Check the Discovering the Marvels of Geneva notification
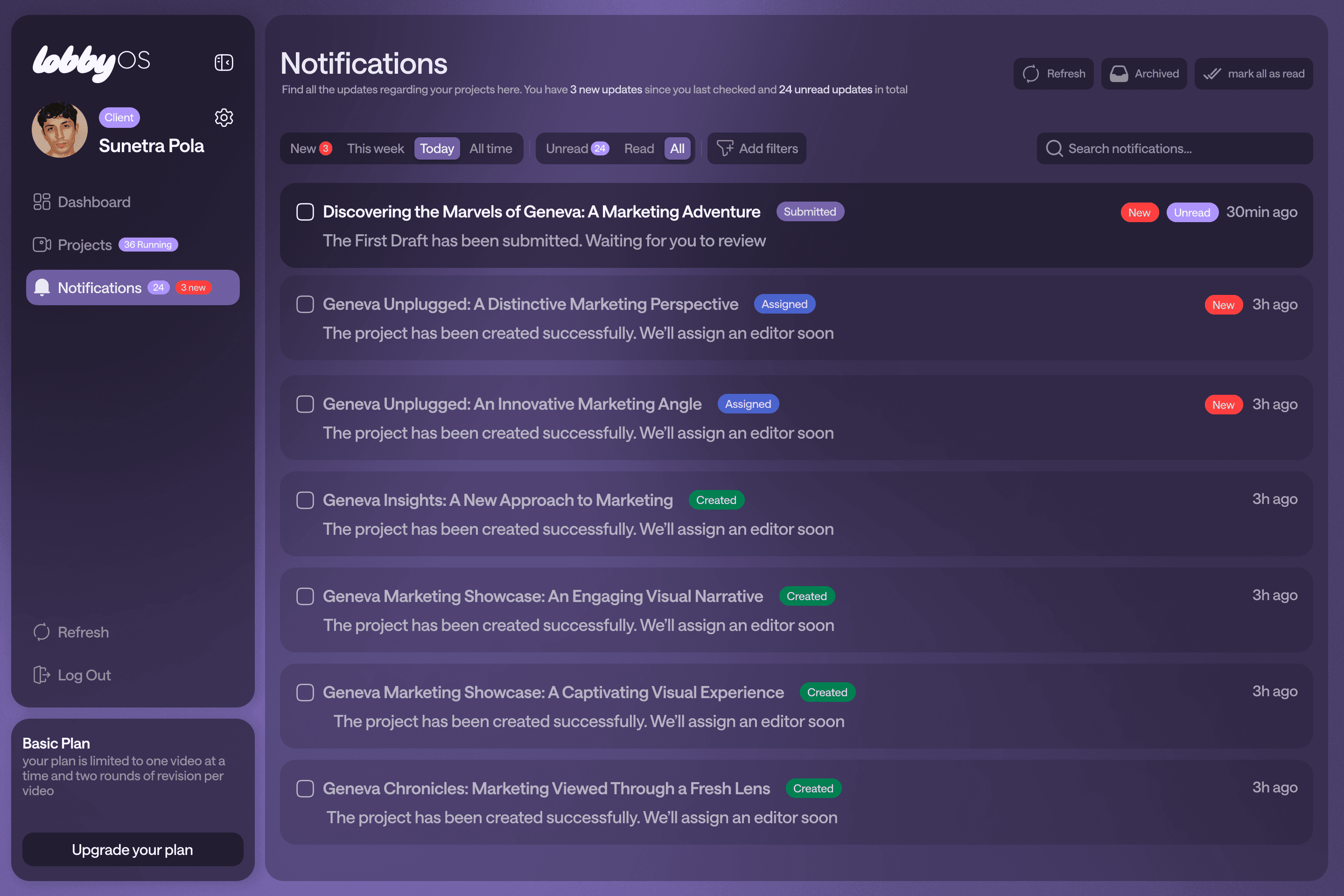Viewport: 1344px width, 896px height. click(305, 212)
